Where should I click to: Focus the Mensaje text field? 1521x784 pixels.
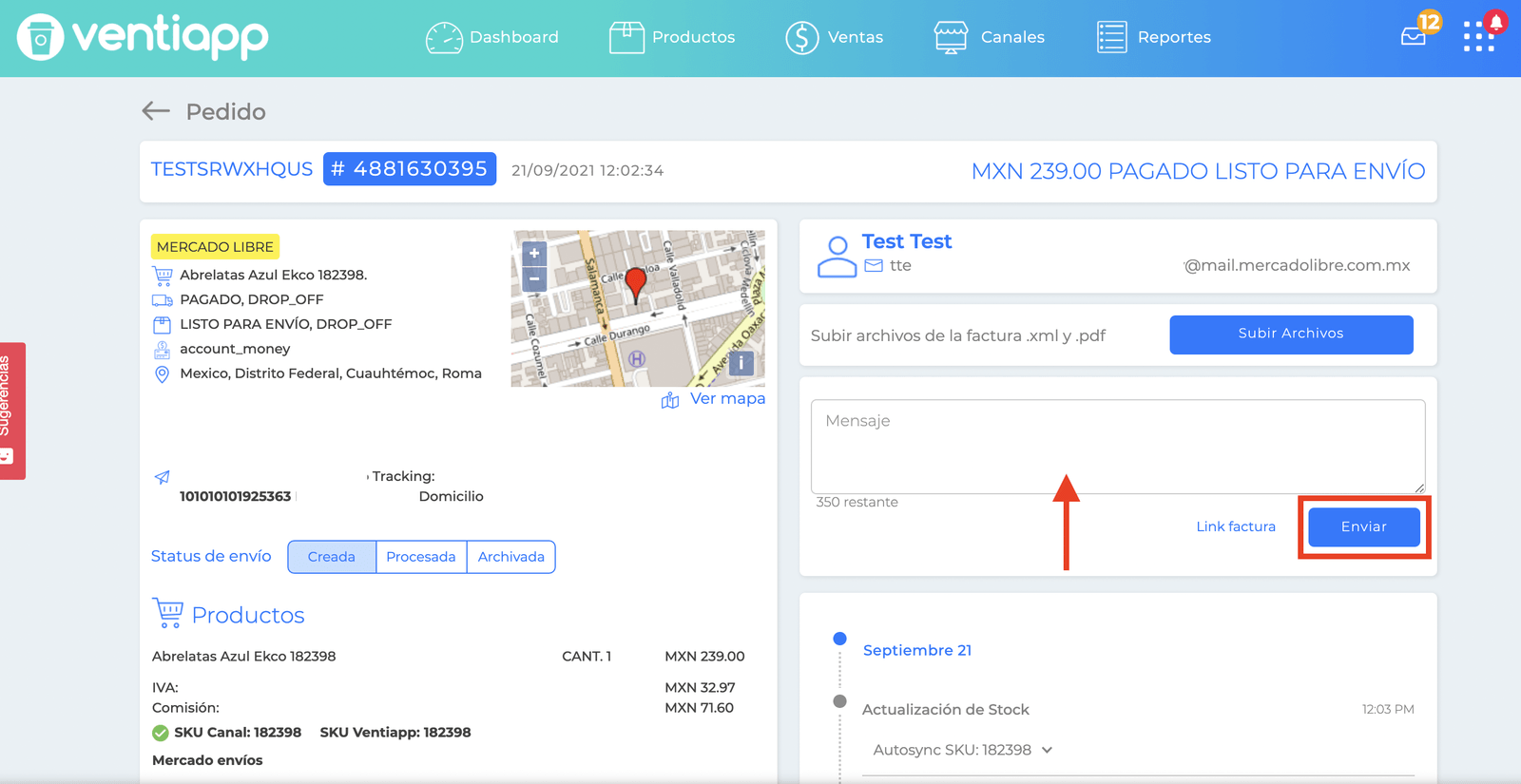click(x=1118, y=447)
